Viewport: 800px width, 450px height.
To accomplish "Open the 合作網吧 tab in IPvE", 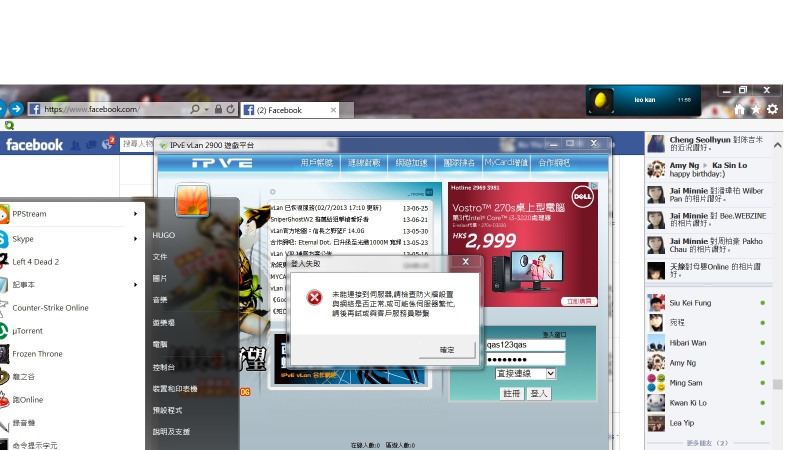I will 554,163.
